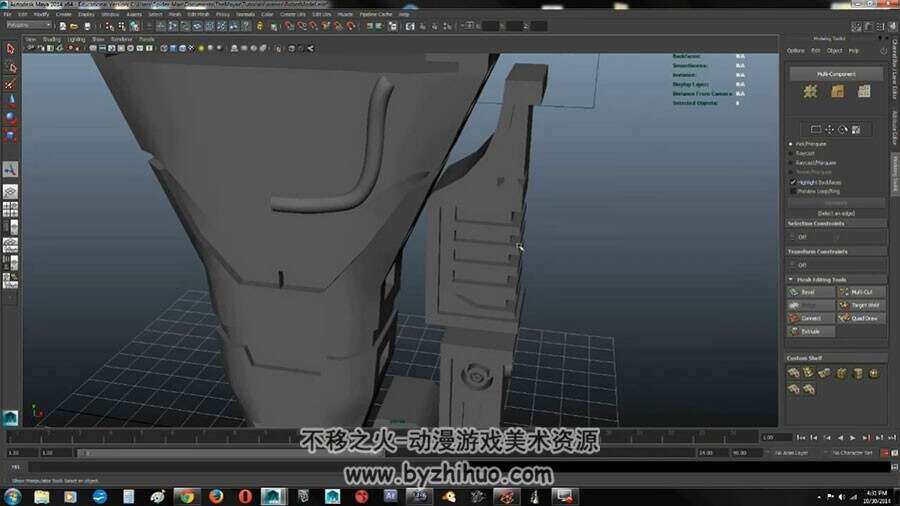Switch to single perspective view layout
This screenshot has width=900, height=506.
pyautogui.click(x=10, y=192)
